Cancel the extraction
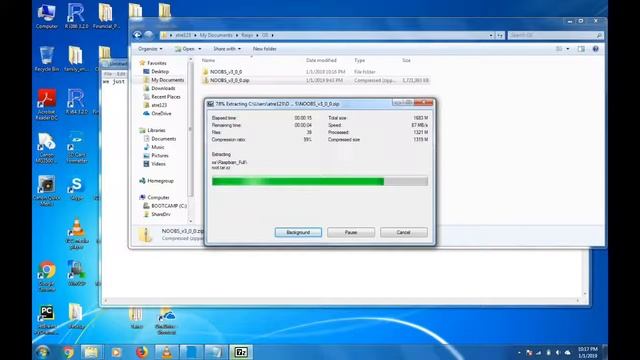 (x=403, y=232)
